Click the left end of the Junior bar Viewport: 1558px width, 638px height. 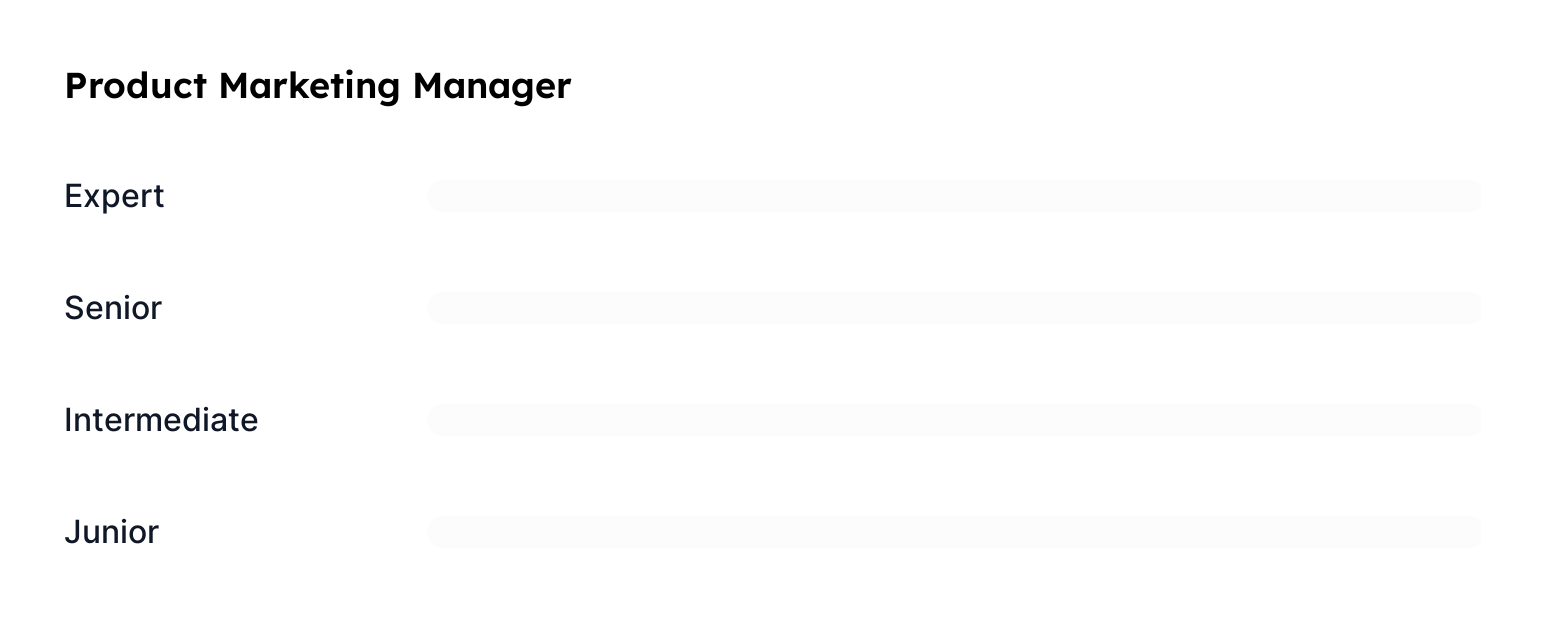coord(438,532)
